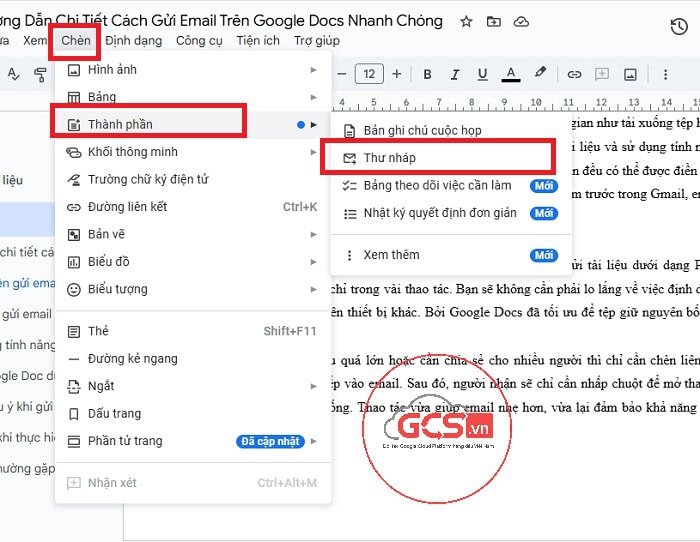Click Bảng theo dõi việc cần làm icon

click(x=349, y=186)
